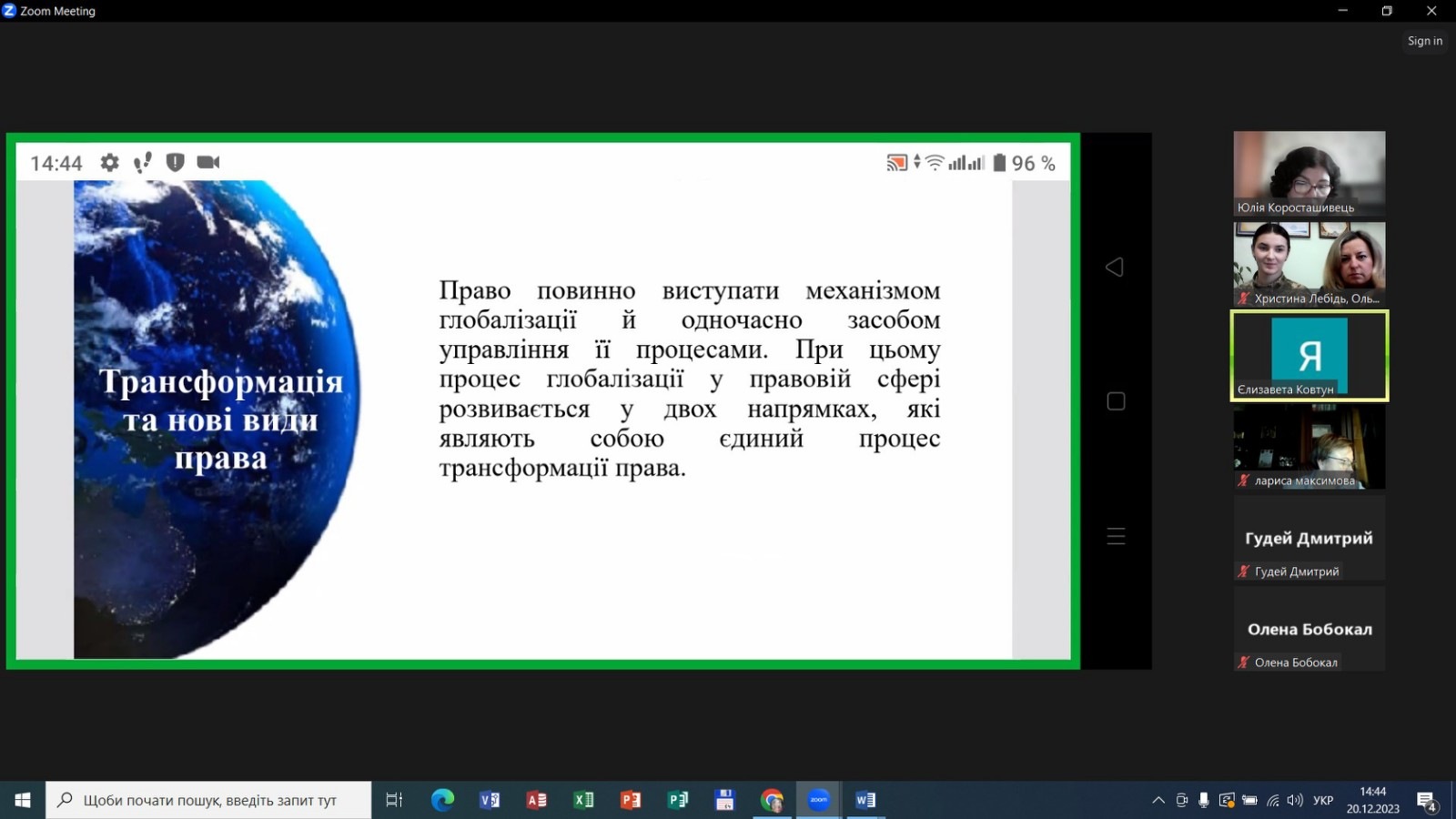Click the Windows search input field
The height and width of the screenshot is (819, 1456).
(x=209, y=800)
